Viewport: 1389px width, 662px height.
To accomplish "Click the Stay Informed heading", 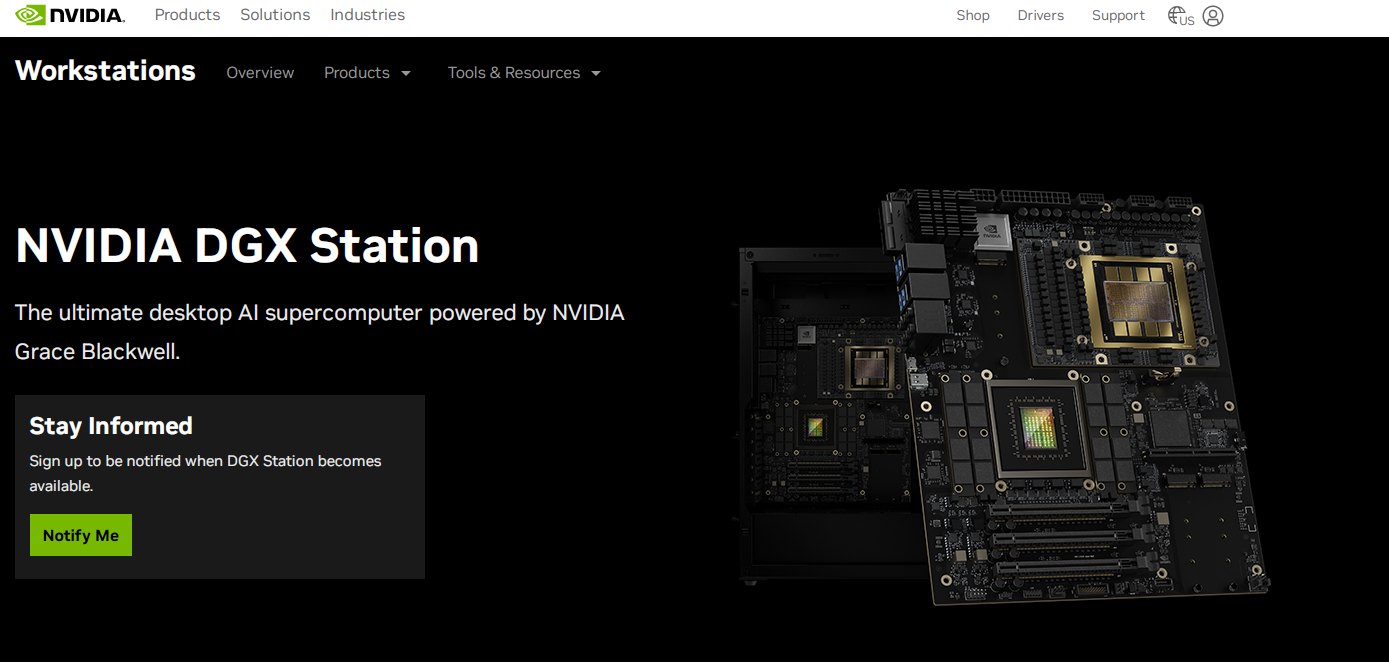I will 111,426.
